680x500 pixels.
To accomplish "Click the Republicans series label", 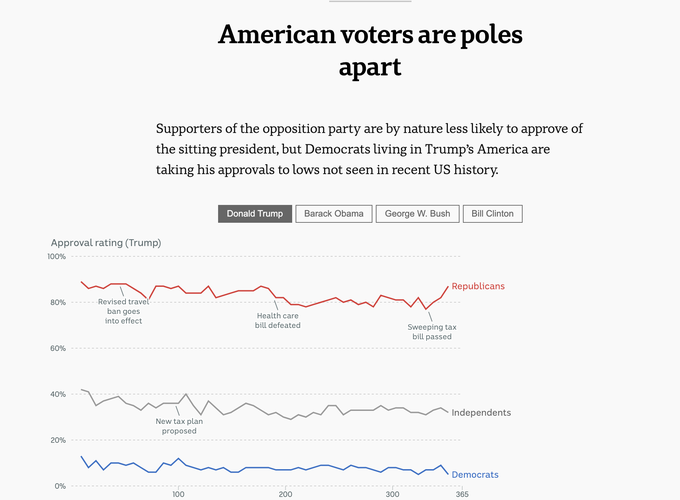I will 478,286.
